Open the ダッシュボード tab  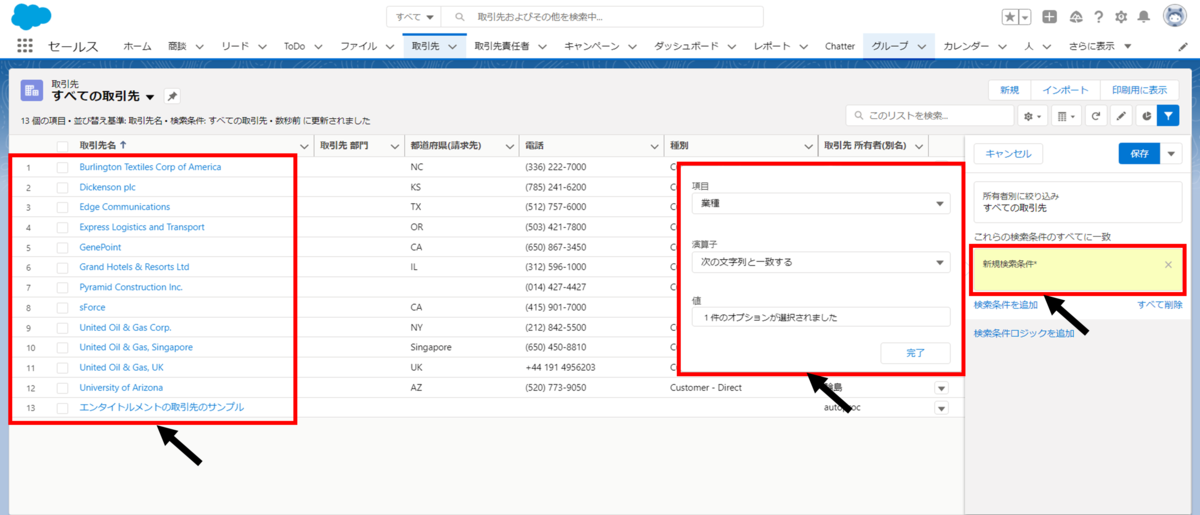(x=685, y=47)
